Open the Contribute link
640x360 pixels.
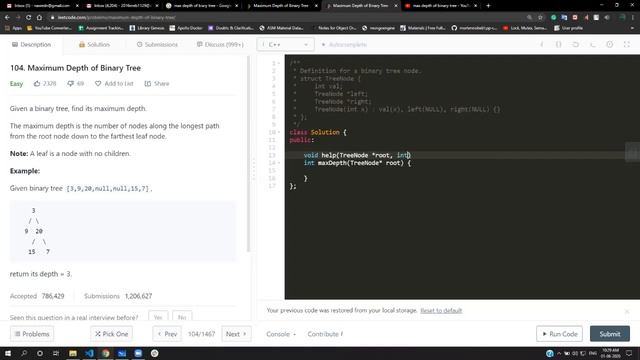325,334
